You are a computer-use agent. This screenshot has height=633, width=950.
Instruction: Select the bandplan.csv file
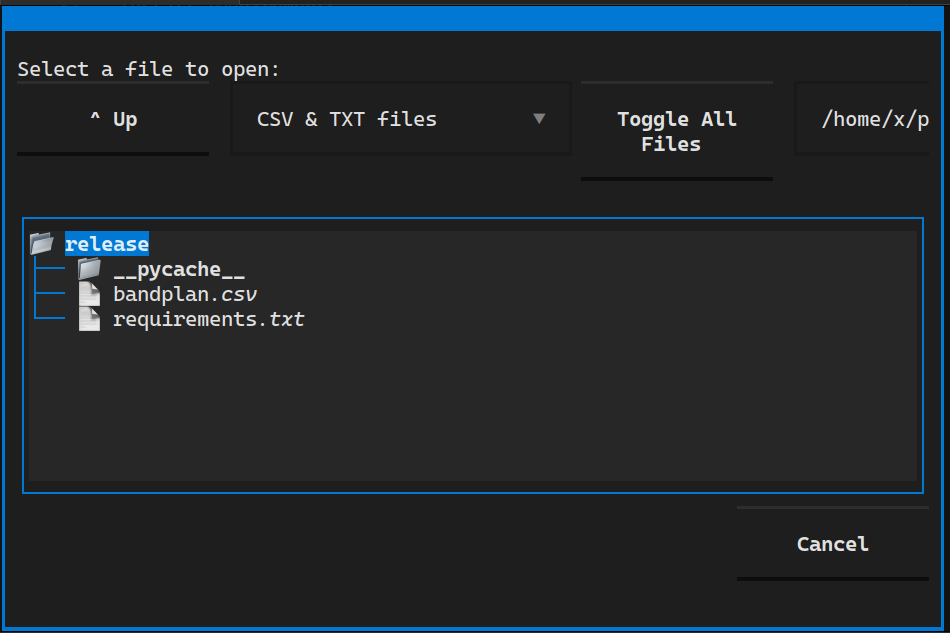(x=182, y=293)
